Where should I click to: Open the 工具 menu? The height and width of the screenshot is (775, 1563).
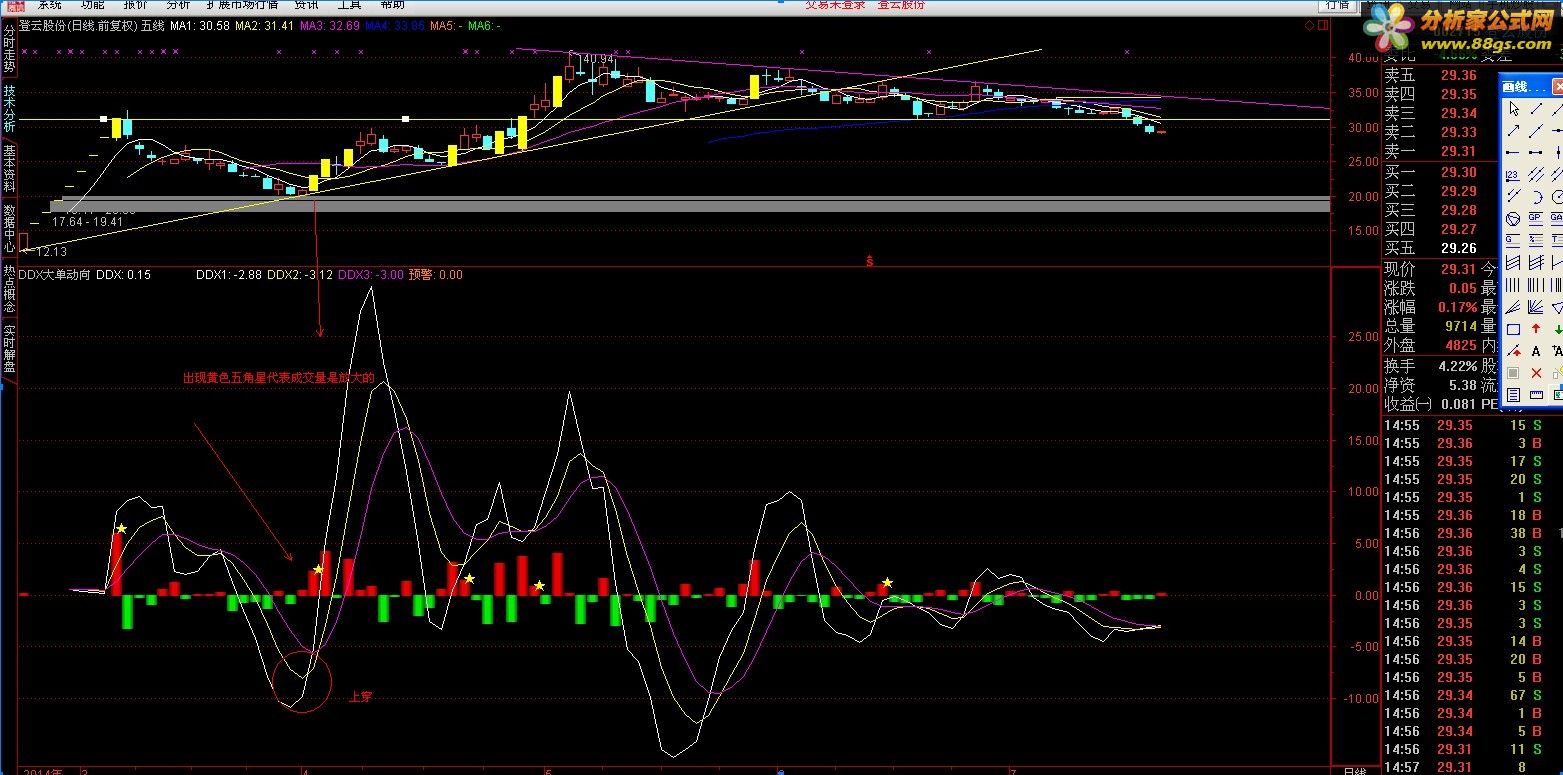pos(349,5)
